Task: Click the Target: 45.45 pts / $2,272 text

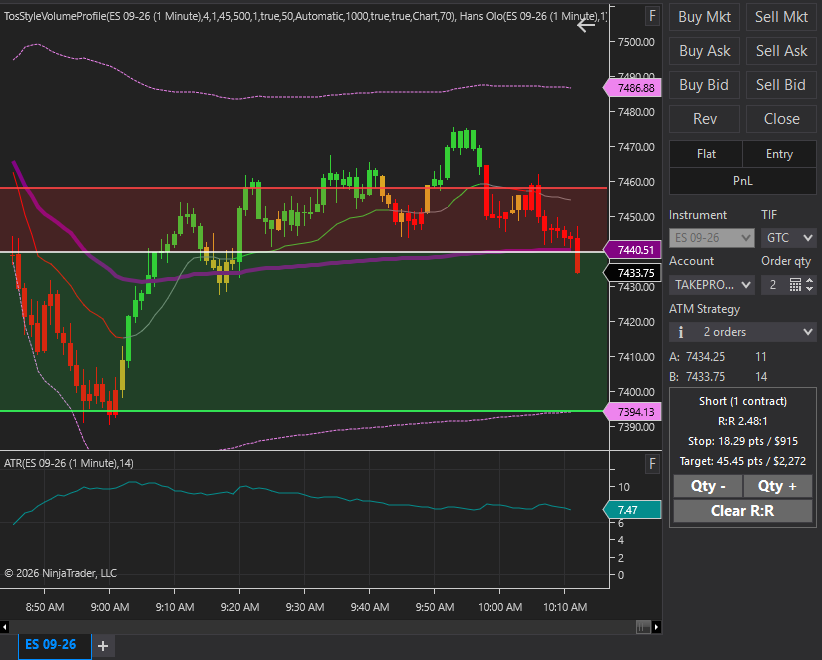Action: [742, 461]
